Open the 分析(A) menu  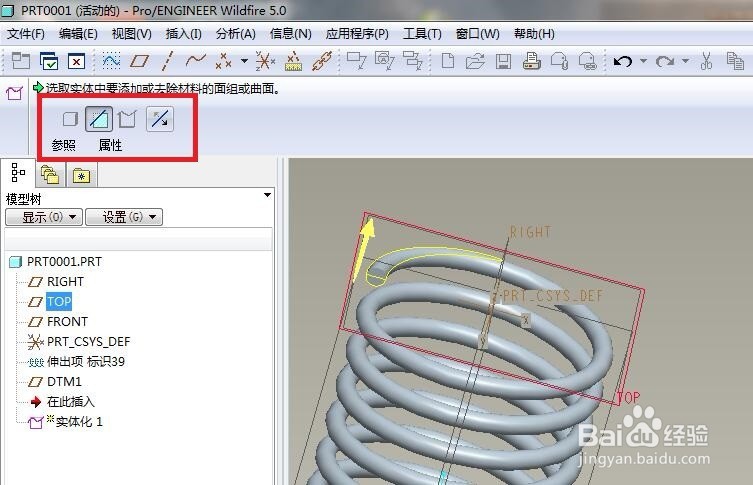pos(235,34)
